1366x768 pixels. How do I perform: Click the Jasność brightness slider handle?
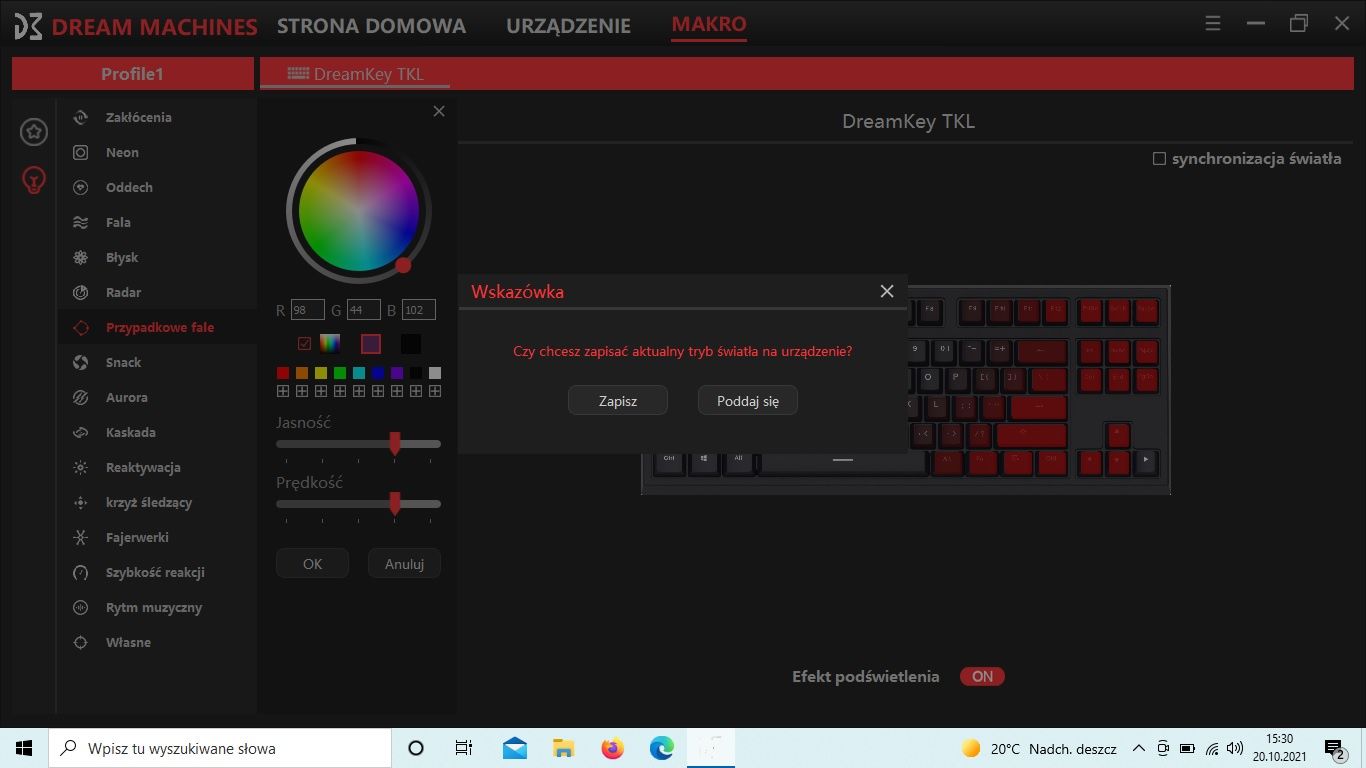point(395,443)
